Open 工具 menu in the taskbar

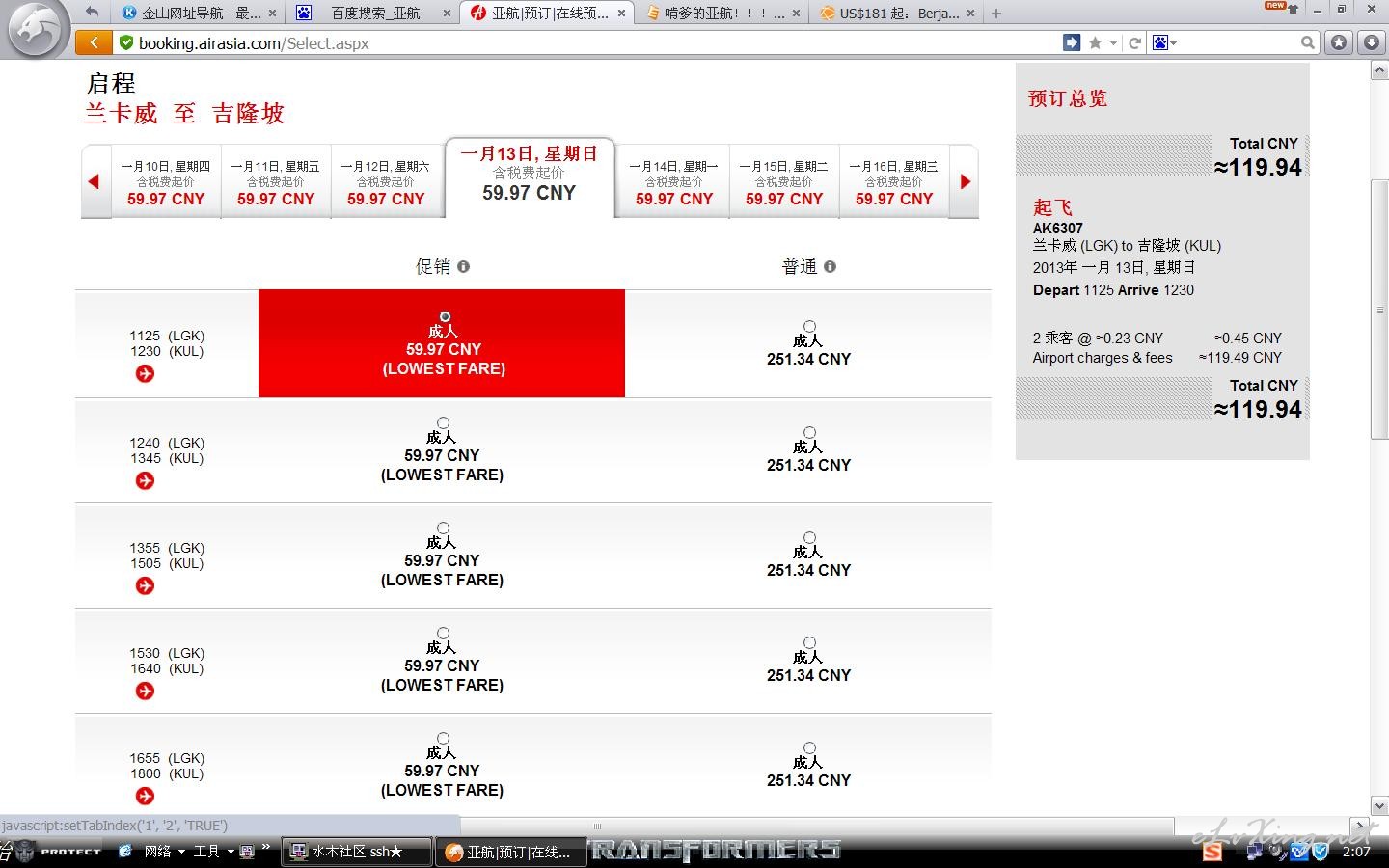[x=213, y=852]
